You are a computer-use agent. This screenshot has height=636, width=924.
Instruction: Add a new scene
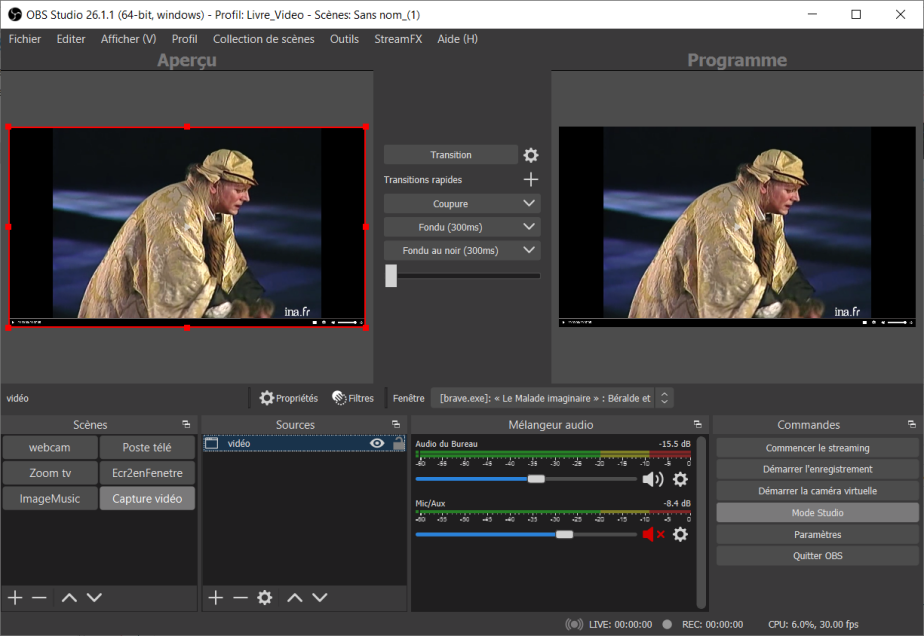(15, 598)
